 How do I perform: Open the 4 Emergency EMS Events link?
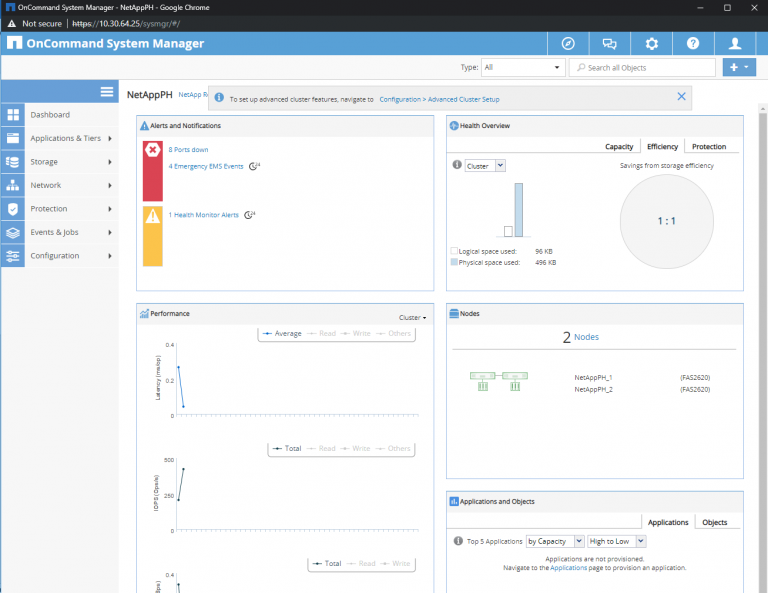pyautogui.click(x=206, y=166)
